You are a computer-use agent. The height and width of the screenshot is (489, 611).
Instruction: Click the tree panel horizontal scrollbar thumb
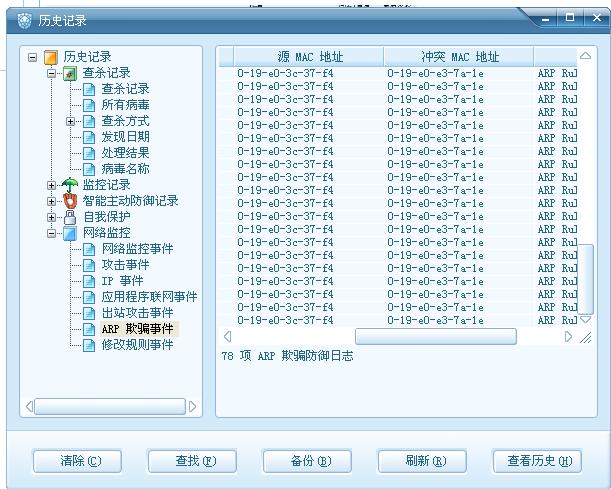110,407
